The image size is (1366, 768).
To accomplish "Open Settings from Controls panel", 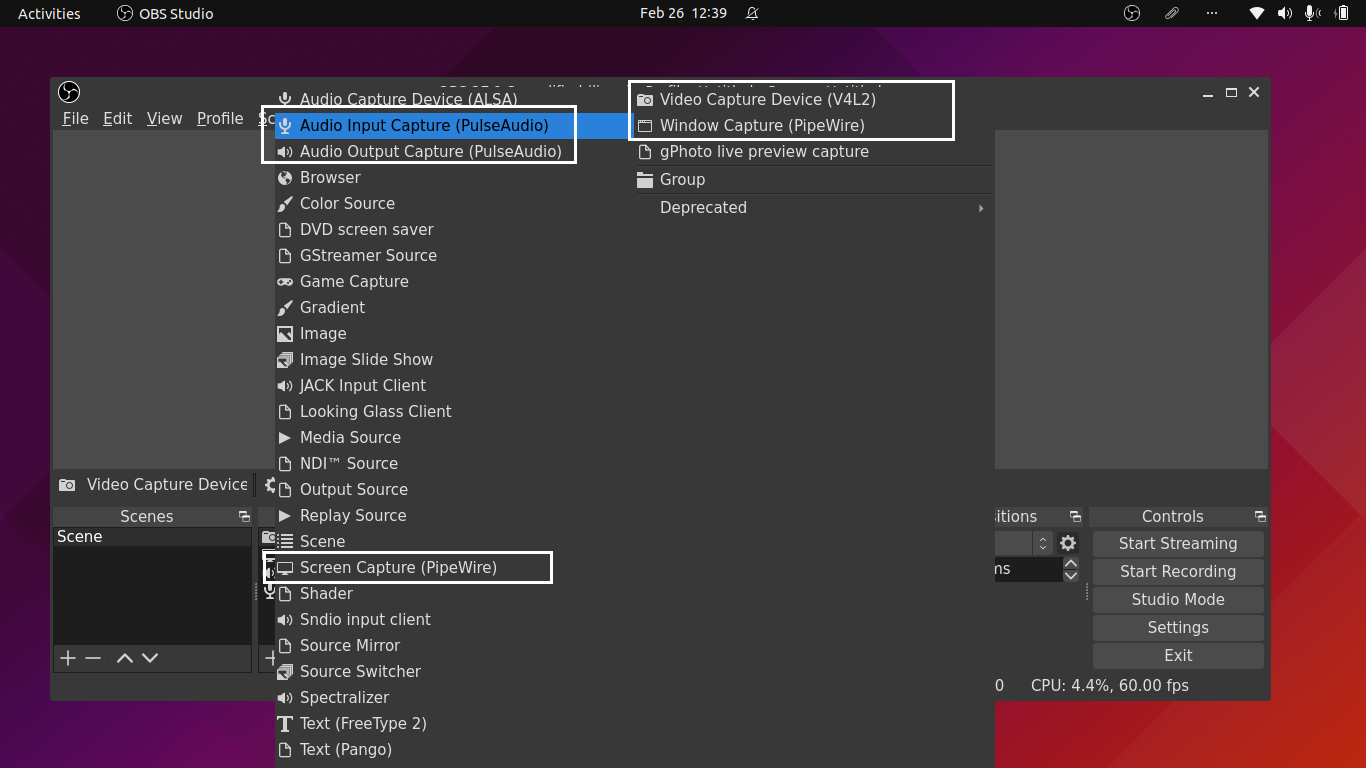I will coord(1178,628).
